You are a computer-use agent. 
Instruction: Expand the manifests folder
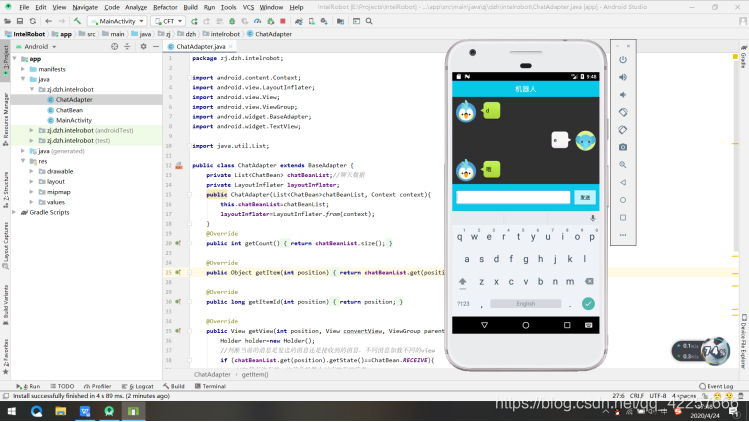(x=23, y=69)
